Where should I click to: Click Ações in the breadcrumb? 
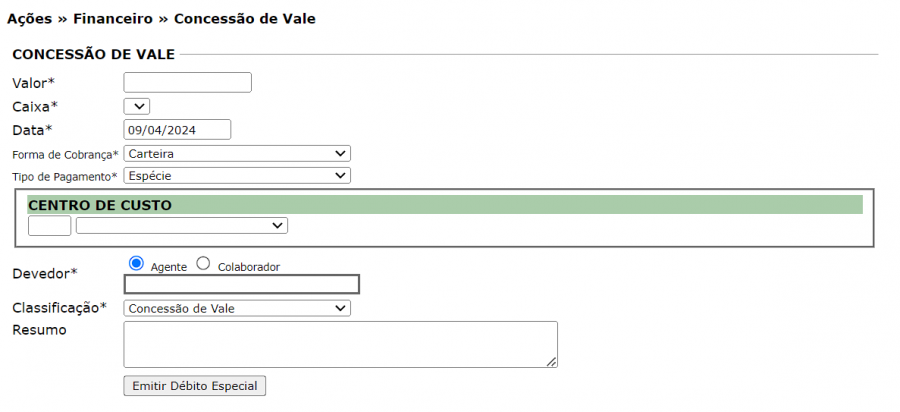coord(29,19)
